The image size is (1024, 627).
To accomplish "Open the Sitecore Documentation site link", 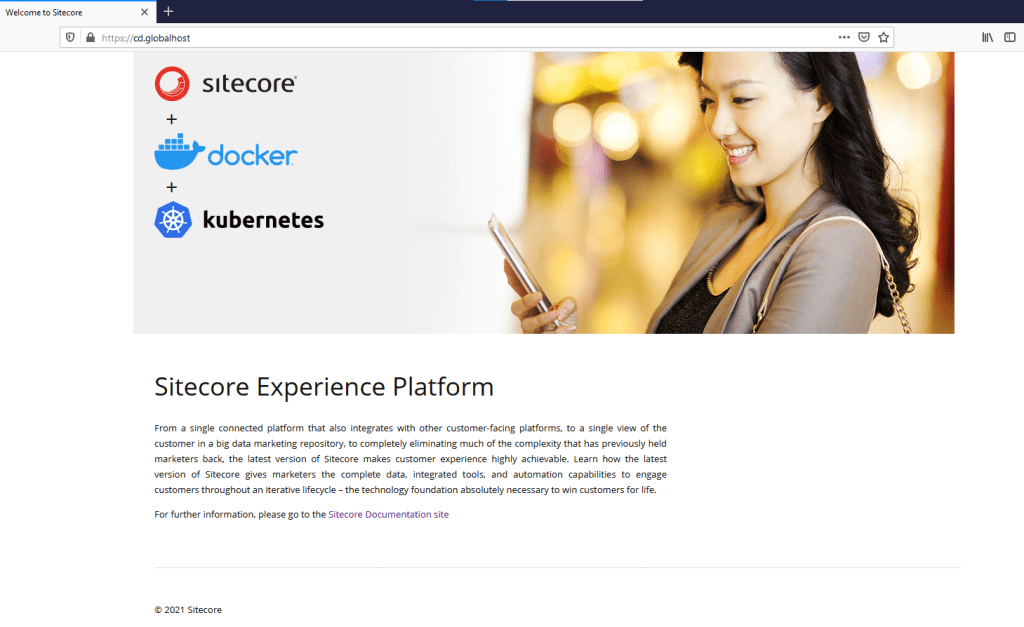I will pyautogui.click(x=388, y=513).
